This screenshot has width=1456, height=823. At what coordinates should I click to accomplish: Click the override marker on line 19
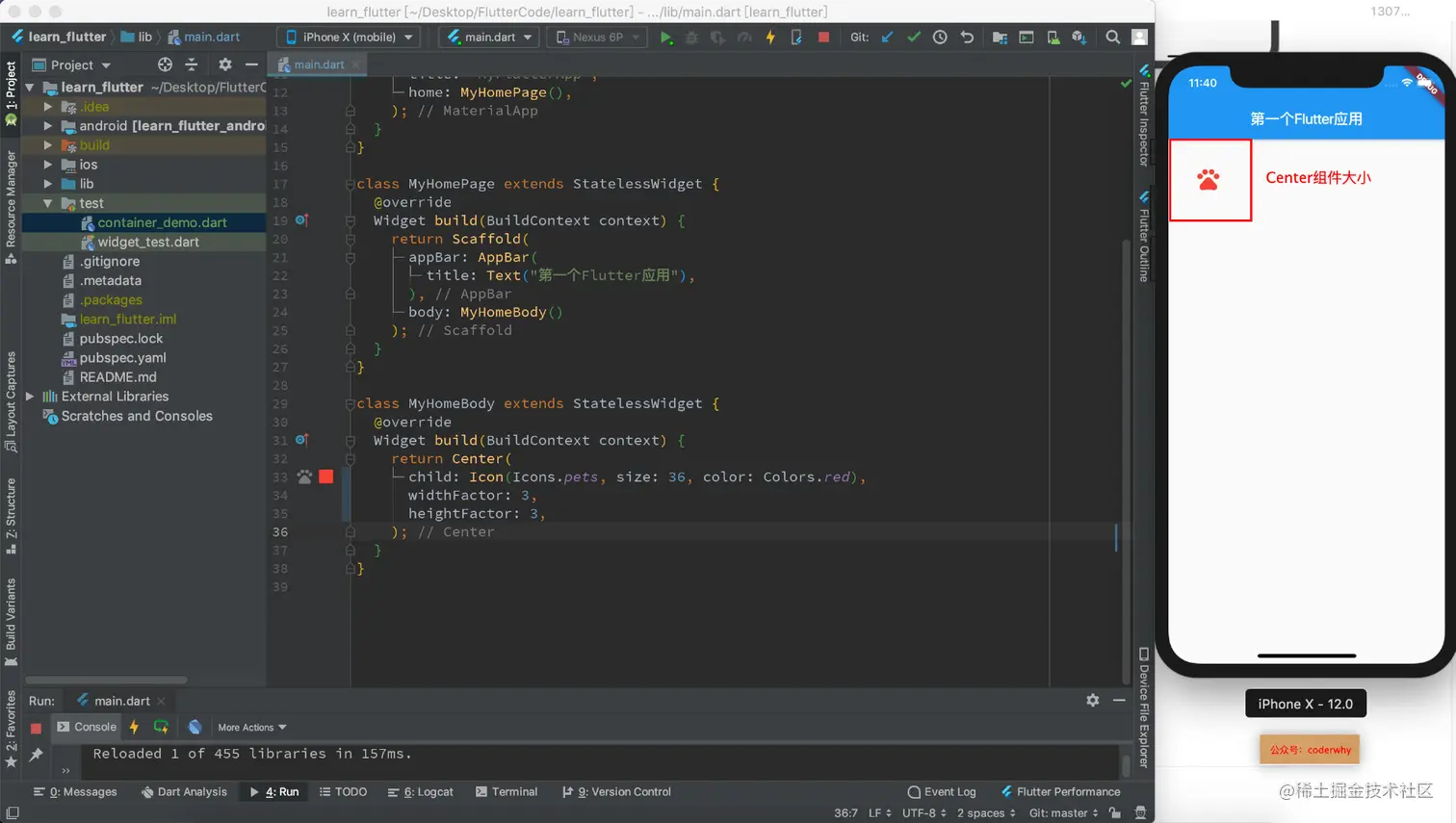tap(301, 220)
